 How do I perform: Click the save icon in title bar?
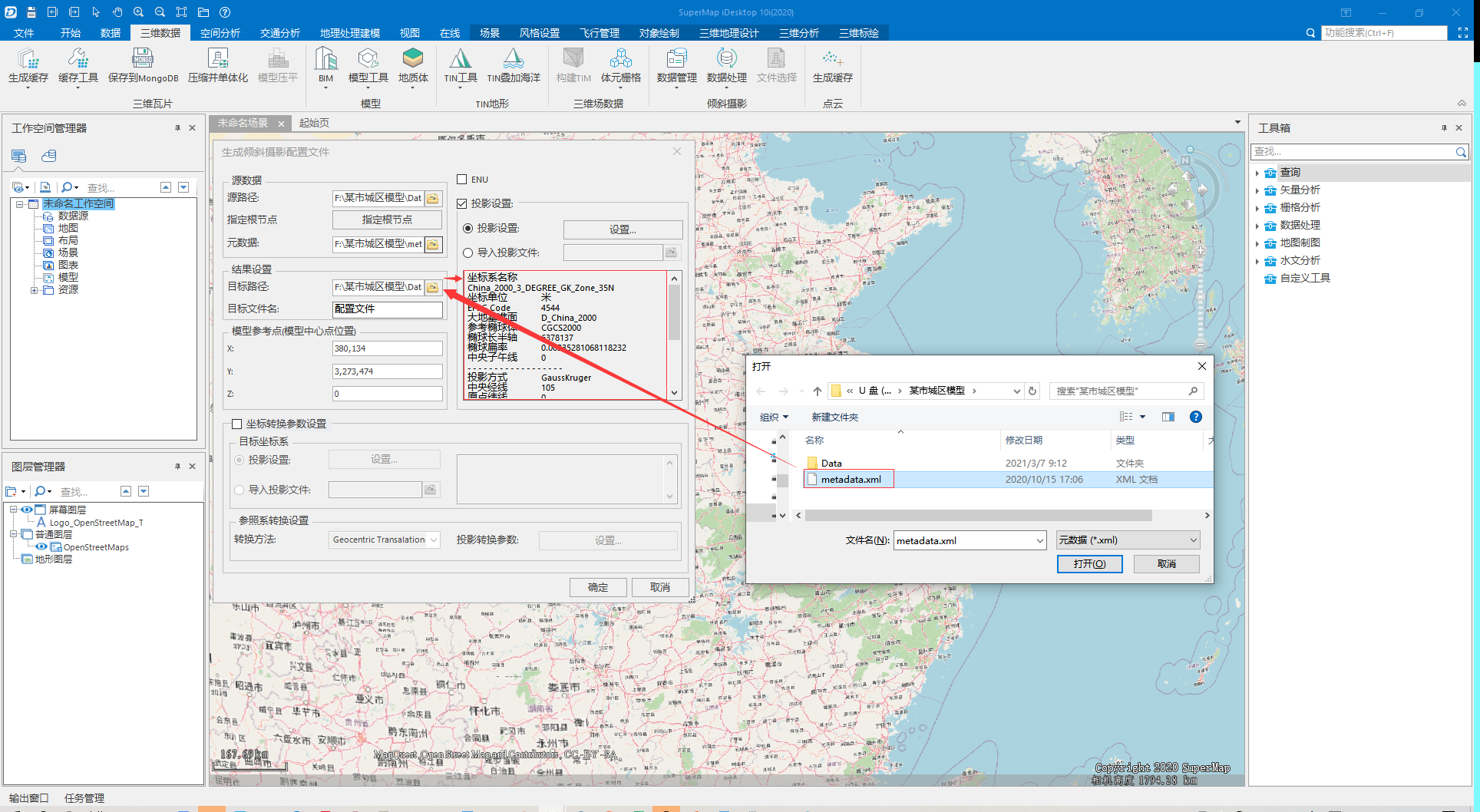pyautogui.click(x=31, y=12)
